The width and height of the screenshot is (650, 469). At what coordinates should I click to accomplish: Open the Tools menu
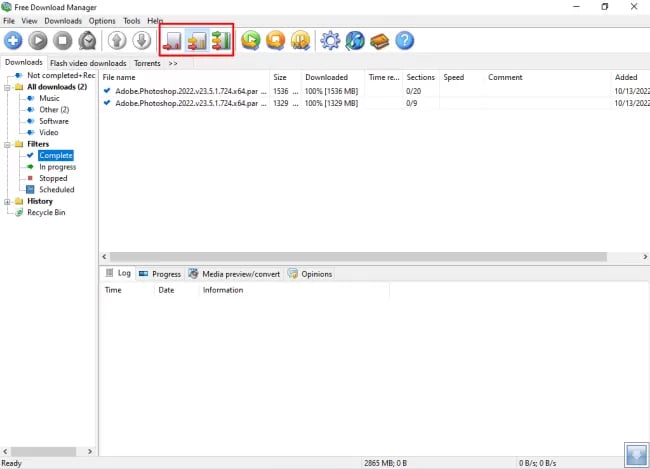pos(132,21)
